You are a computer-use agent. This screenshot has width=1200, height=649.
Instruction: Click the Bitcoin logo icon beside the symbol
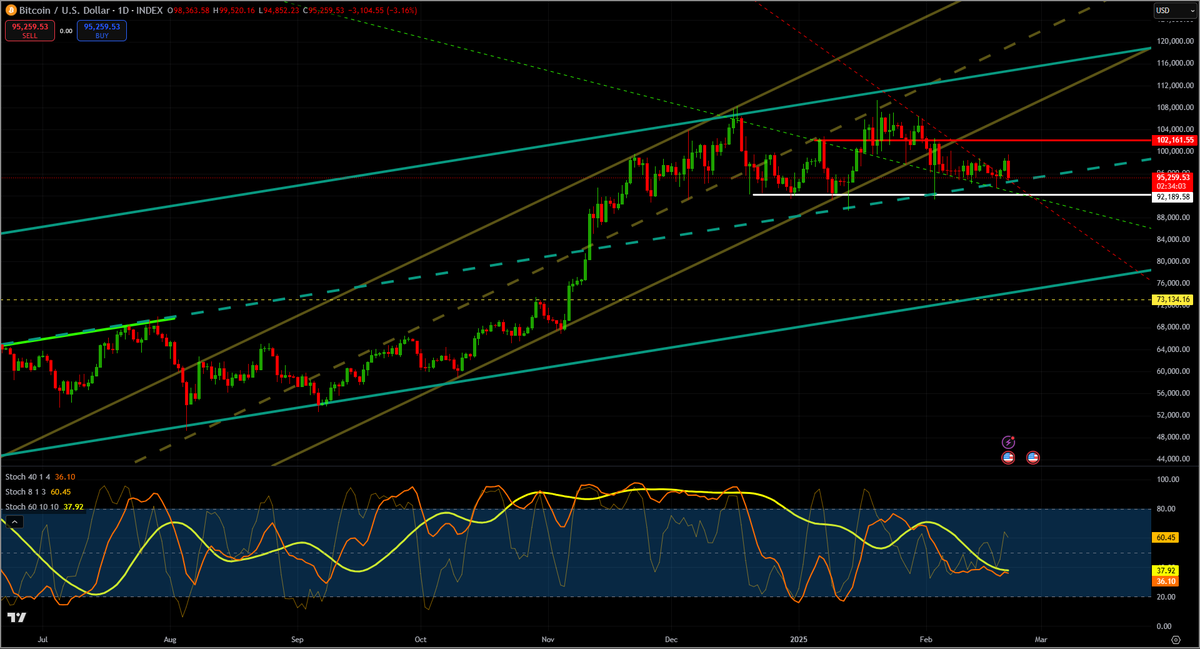point(10,11)
